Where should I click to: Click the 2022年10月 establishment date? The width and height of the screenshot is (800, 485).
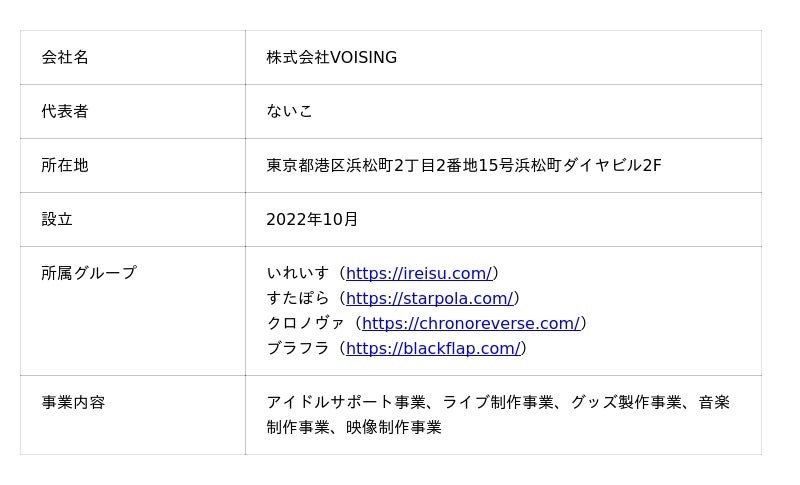(312, 219)
